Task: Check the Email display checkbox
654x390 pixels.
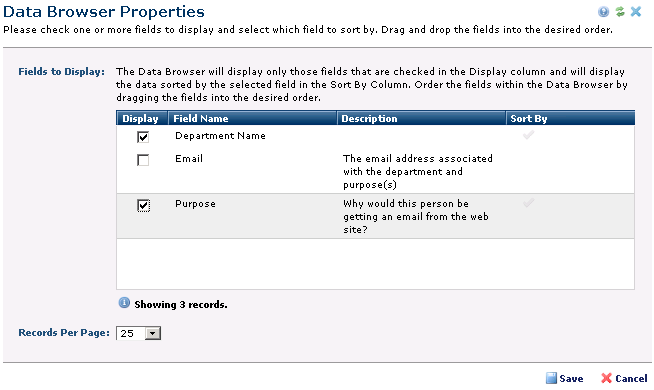Action: tap(143, 160)
